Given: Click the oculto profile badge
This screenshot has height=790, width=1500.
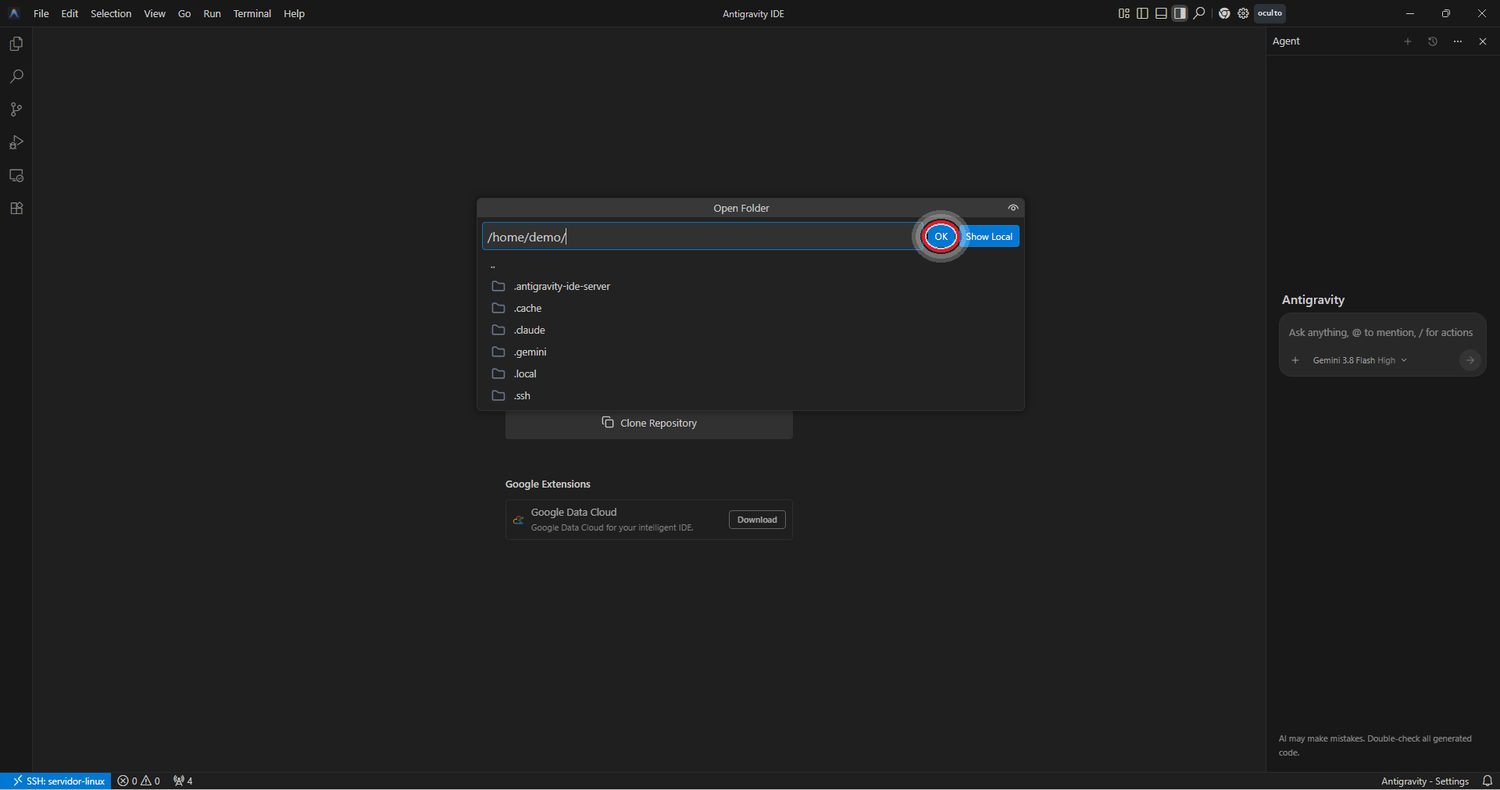Looking at the screenshot, I should click(1269, 14).
